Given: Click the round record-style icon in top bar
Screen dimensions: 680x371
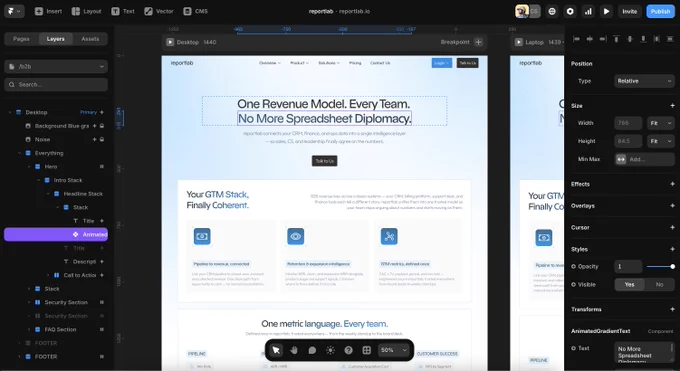Looking at the screenshot, I should tap(570, 11).
